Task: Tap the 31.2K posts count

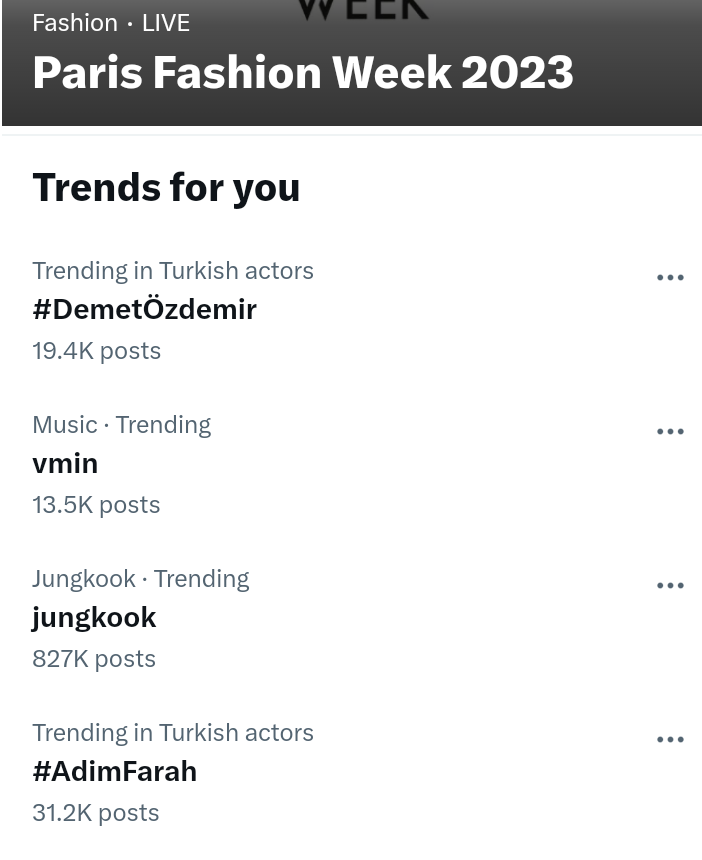Action: tap(96, 813)
